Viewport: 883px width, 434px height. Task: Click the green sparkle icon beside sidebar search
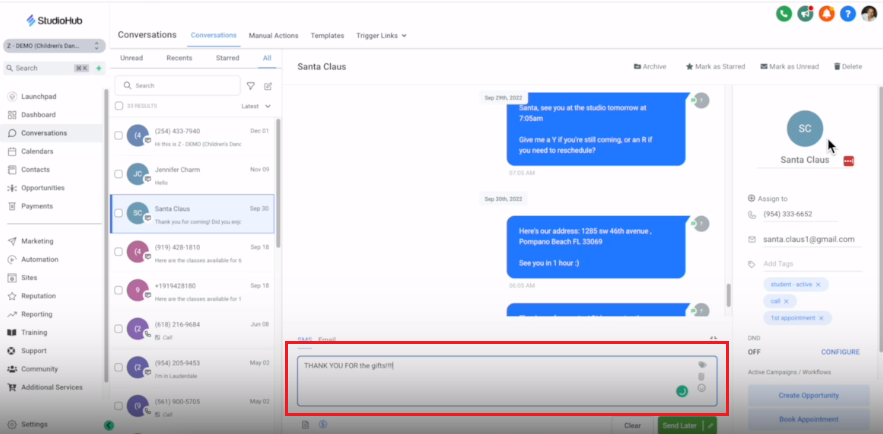(99, 68)
